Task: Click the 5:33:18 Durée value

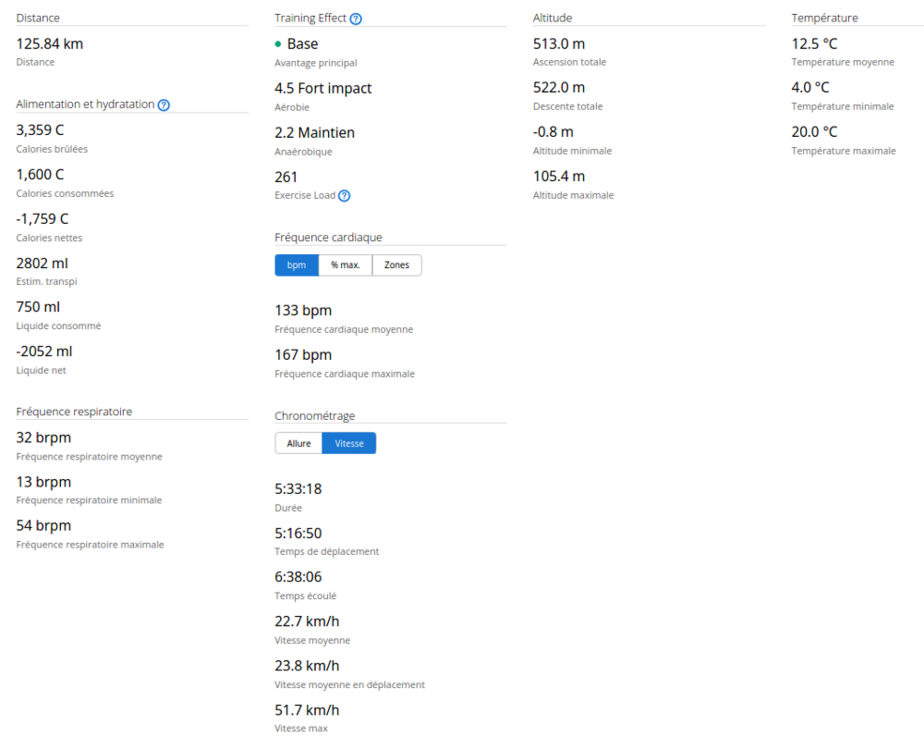Action: (x=298, y=489)
